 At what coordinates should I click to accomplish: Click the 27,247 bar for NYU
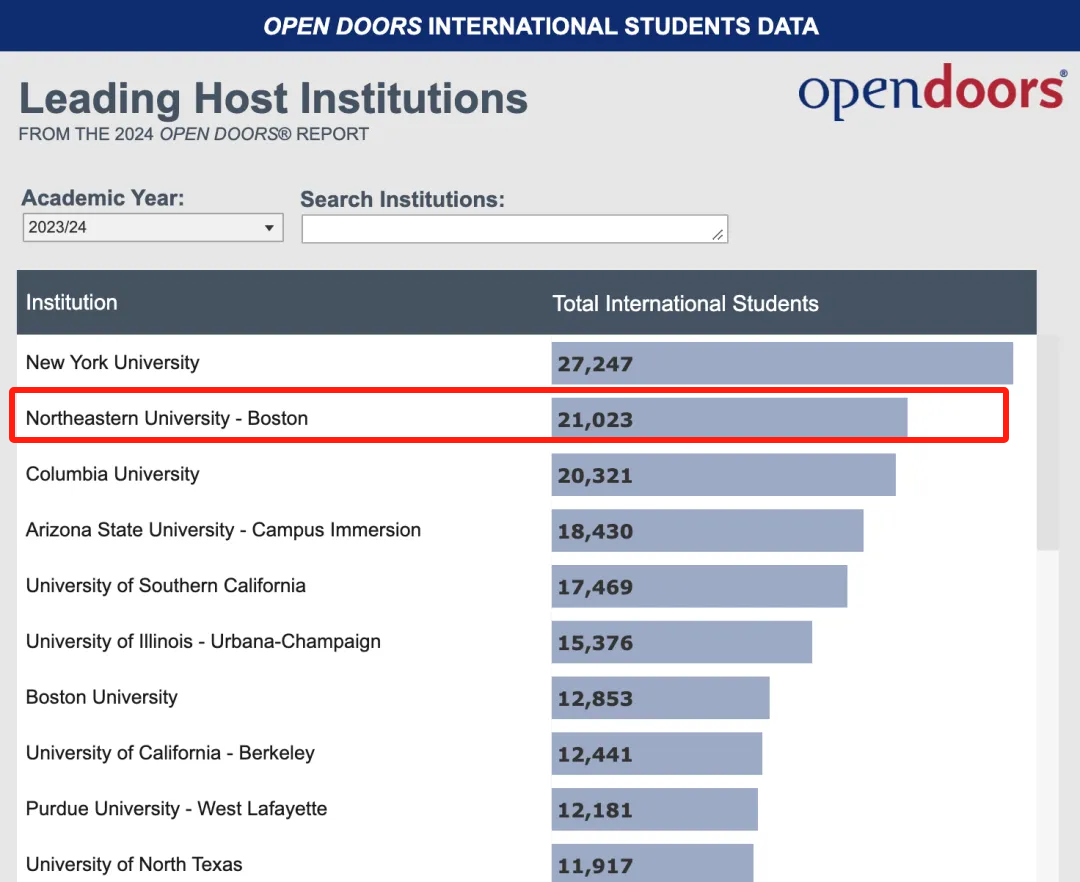coord(782,363)
